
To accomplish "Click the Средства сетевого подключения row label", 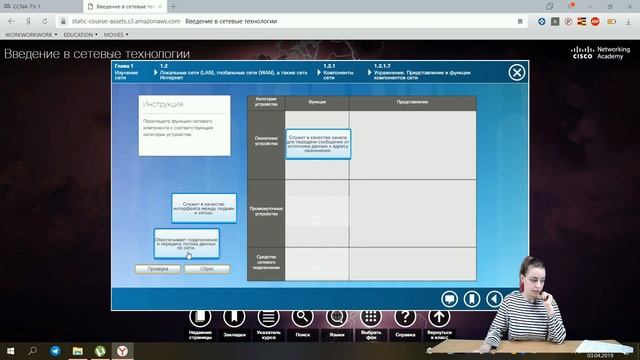I will click(x=266, y=262).
